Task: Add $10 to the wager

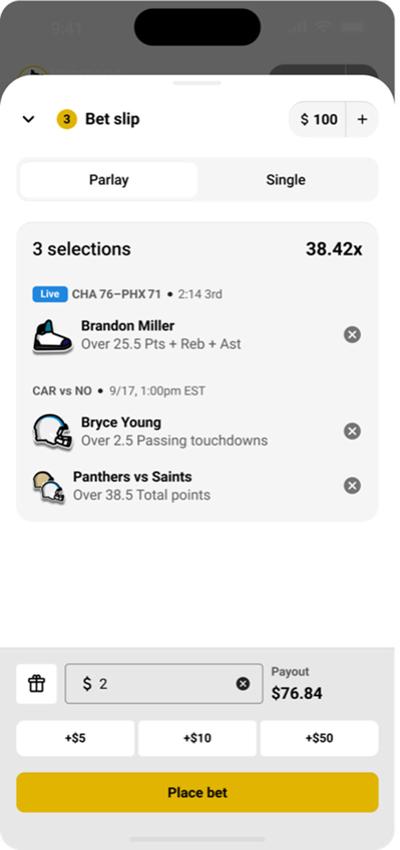Action: pos(197,738)
